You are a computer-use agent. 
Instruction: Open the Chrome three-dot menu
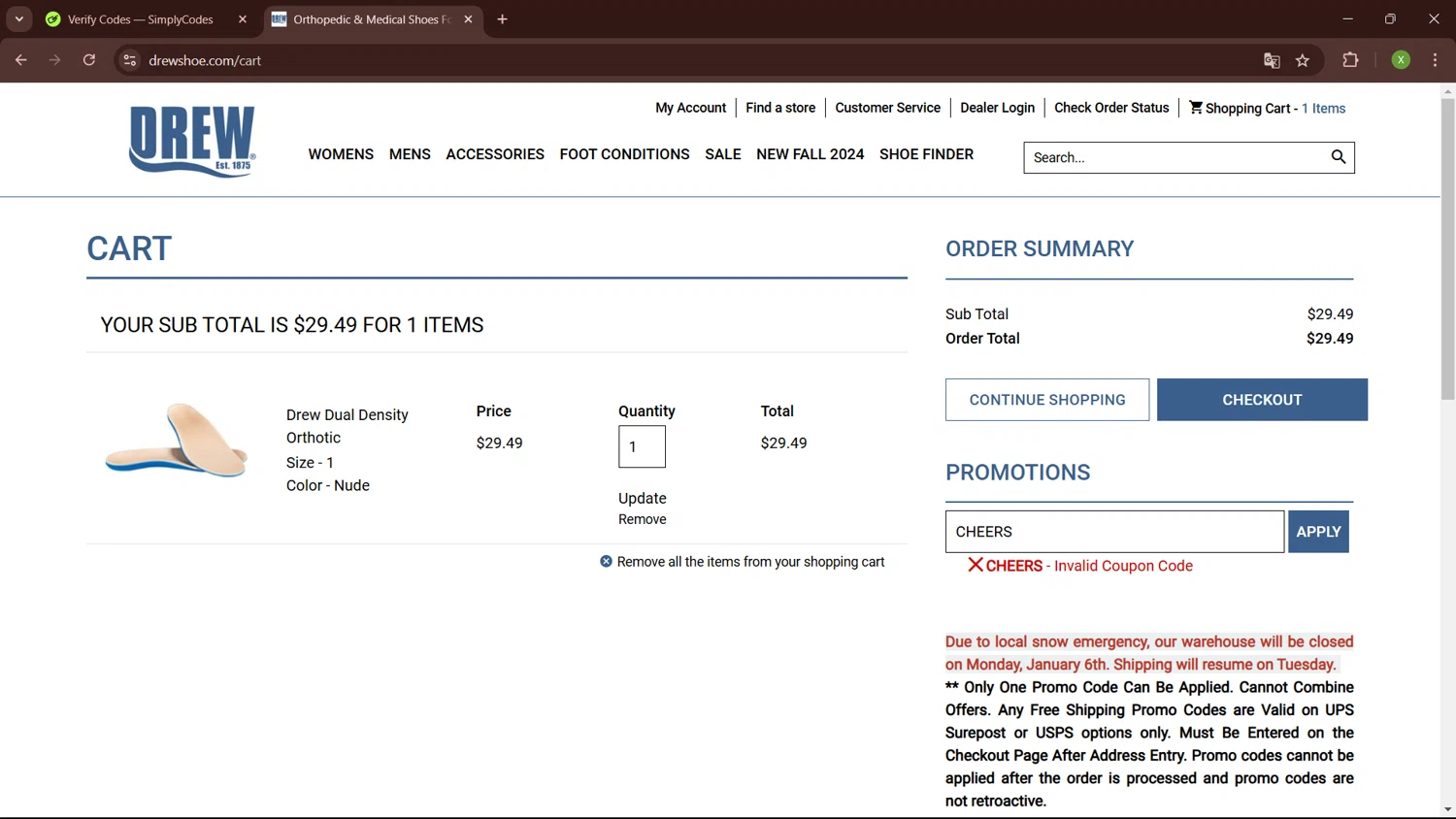click(1435, 60)
